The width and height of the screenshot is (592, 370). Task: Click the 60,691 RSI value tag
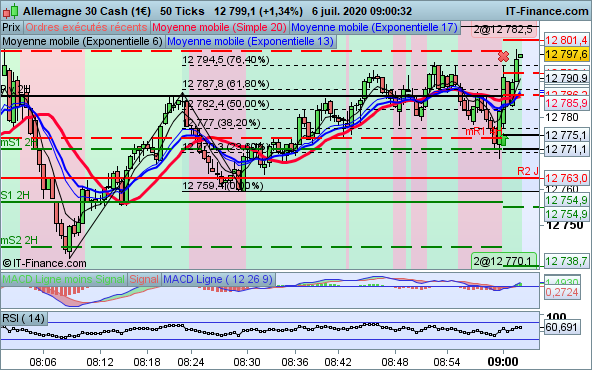click(562, 327)
